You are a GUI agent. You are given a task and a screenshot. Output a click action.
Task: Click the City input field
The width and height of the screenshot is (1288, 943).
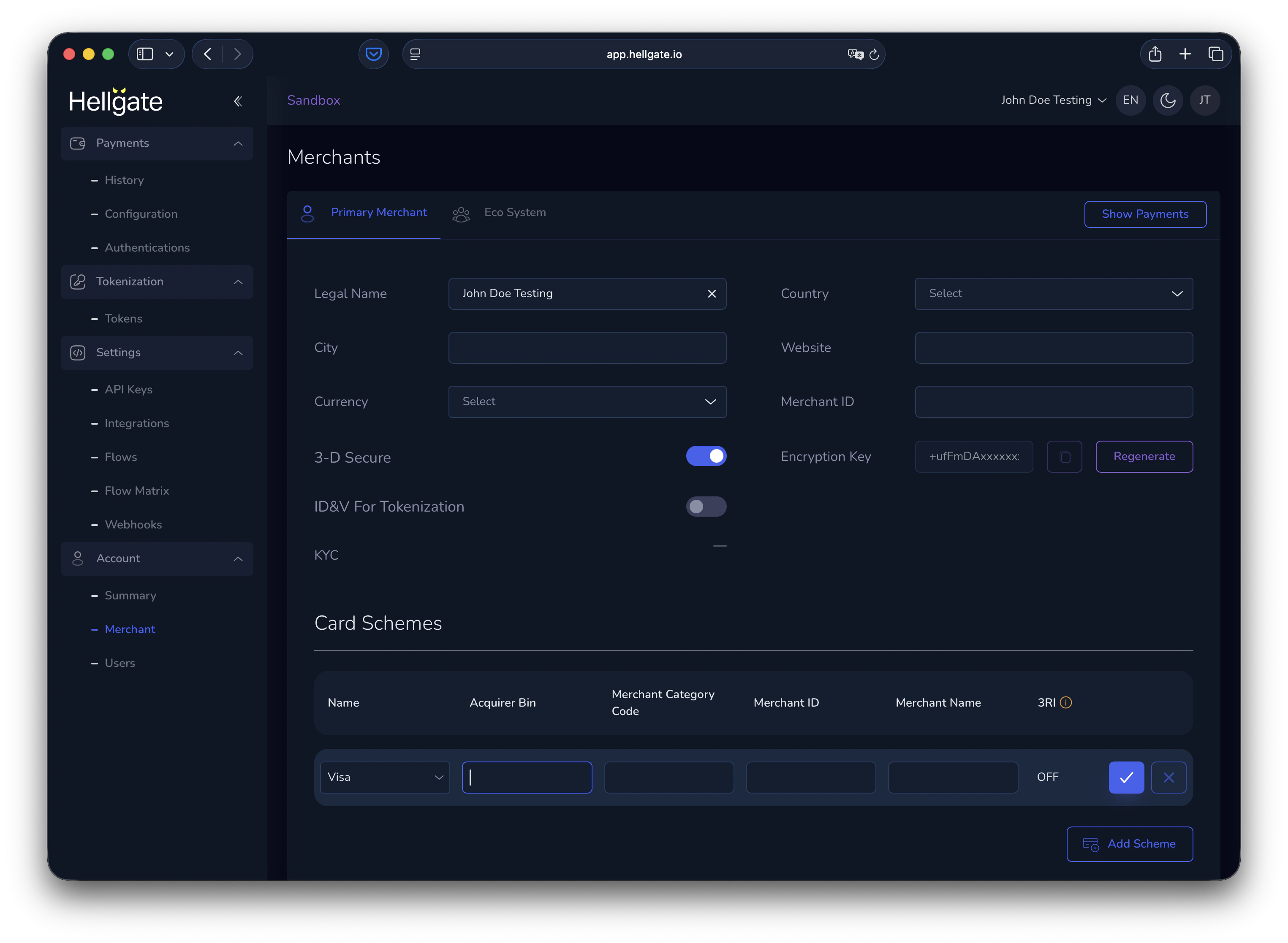[x=587, y=348]
